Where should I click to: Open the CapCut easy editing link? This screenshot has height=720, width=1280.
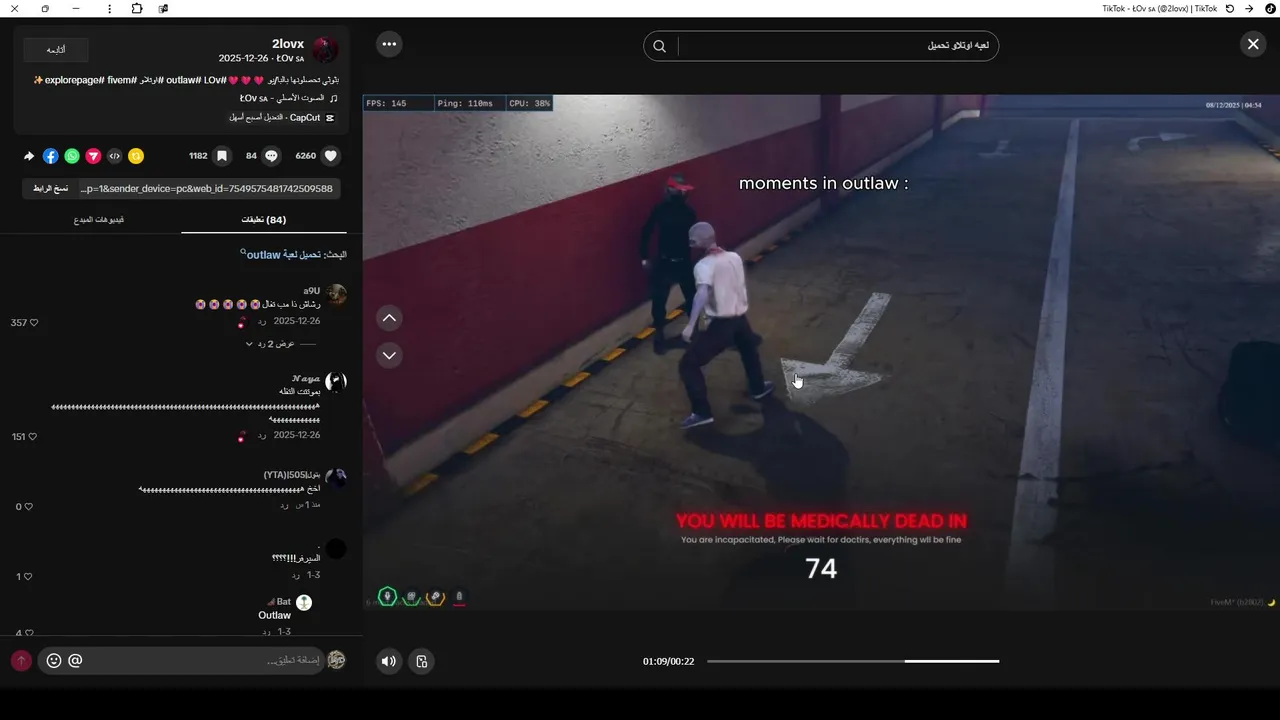(281, 117)
